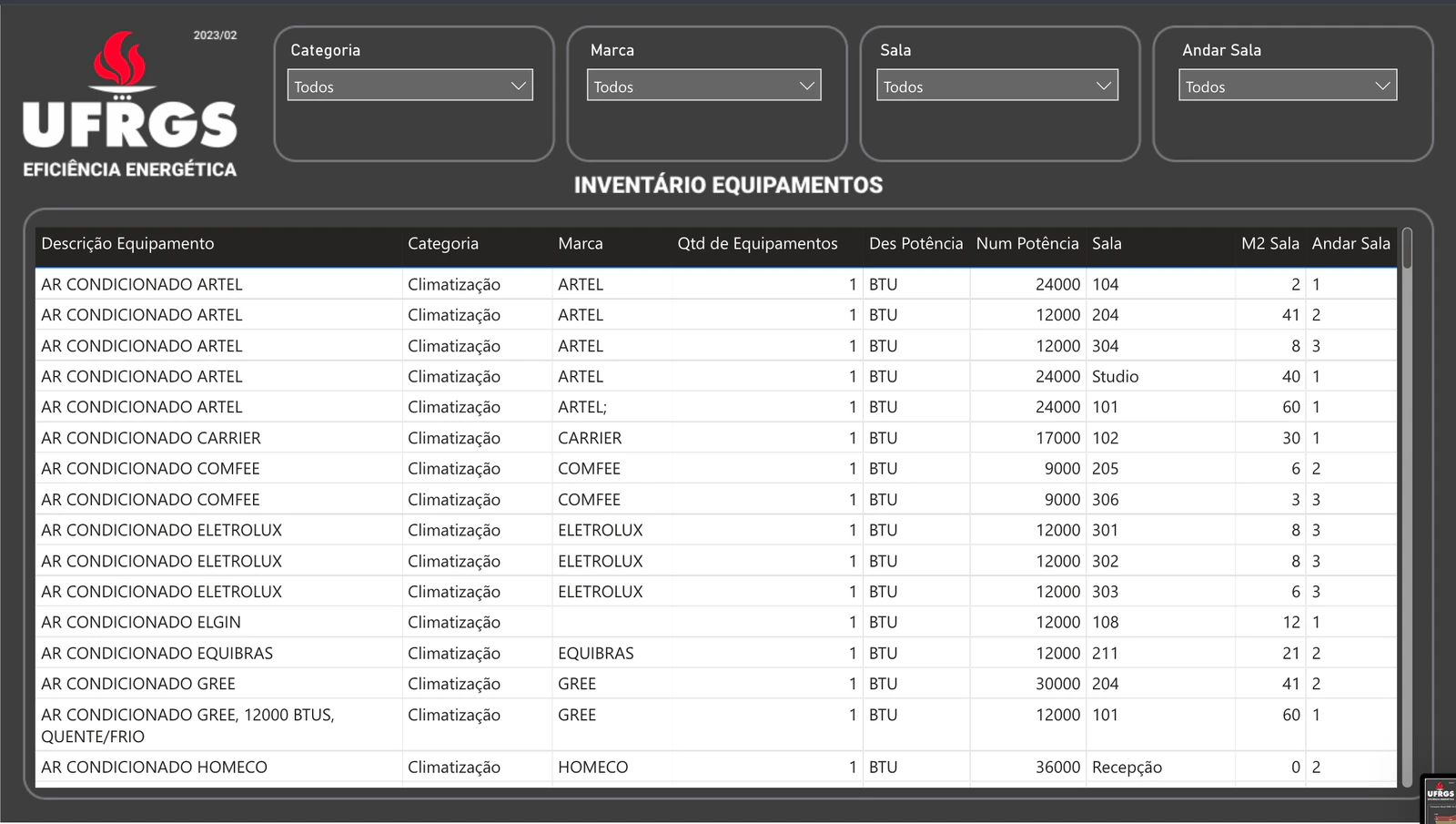Sort by Marca column header
The image size is (1456, 824).
pos(581,243)
